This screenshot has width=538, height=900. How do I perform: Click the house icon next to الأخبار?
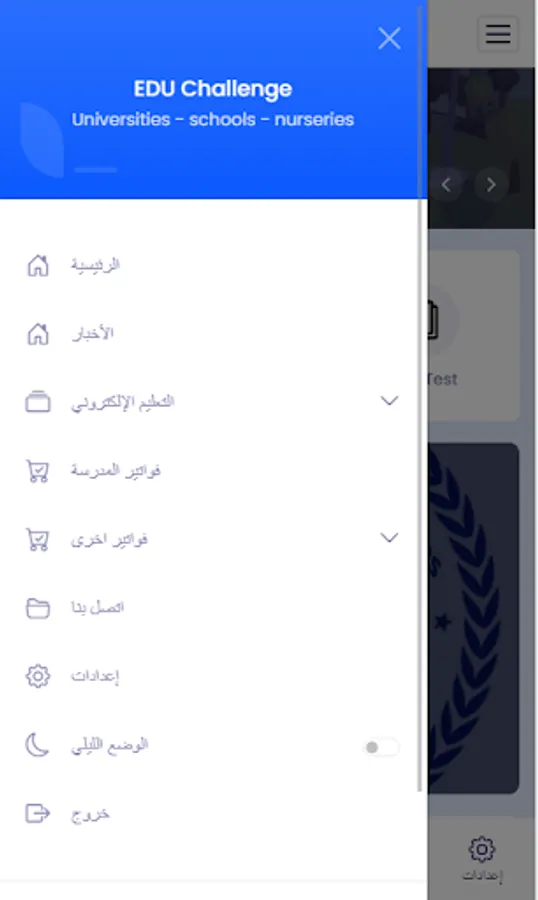pos(38,333)
